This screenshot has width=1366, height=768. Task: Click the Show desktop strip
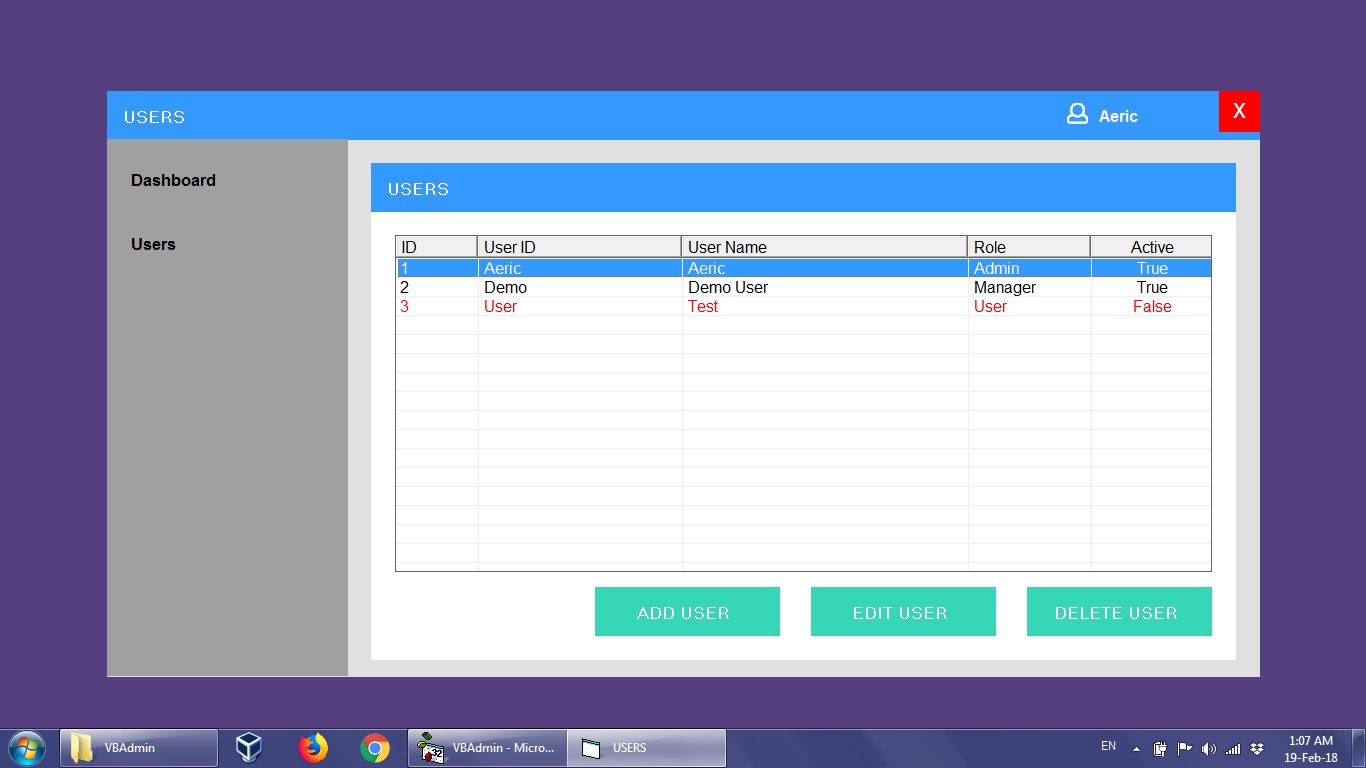point(1358,748)
